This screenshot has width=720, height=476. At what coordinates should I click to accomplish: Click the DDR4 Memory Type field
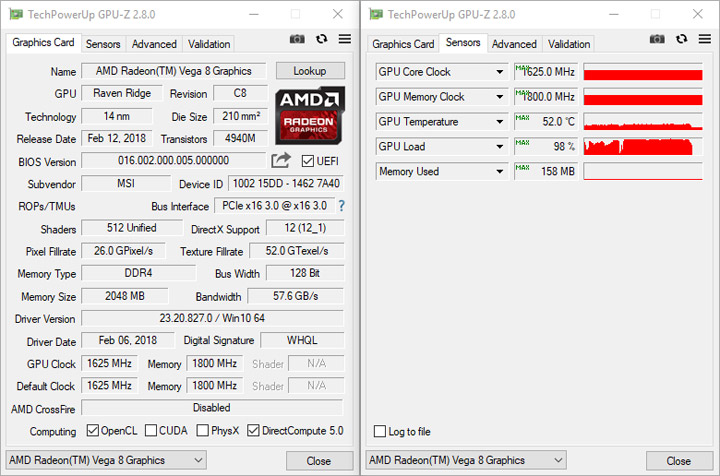(x=138, y=273)
